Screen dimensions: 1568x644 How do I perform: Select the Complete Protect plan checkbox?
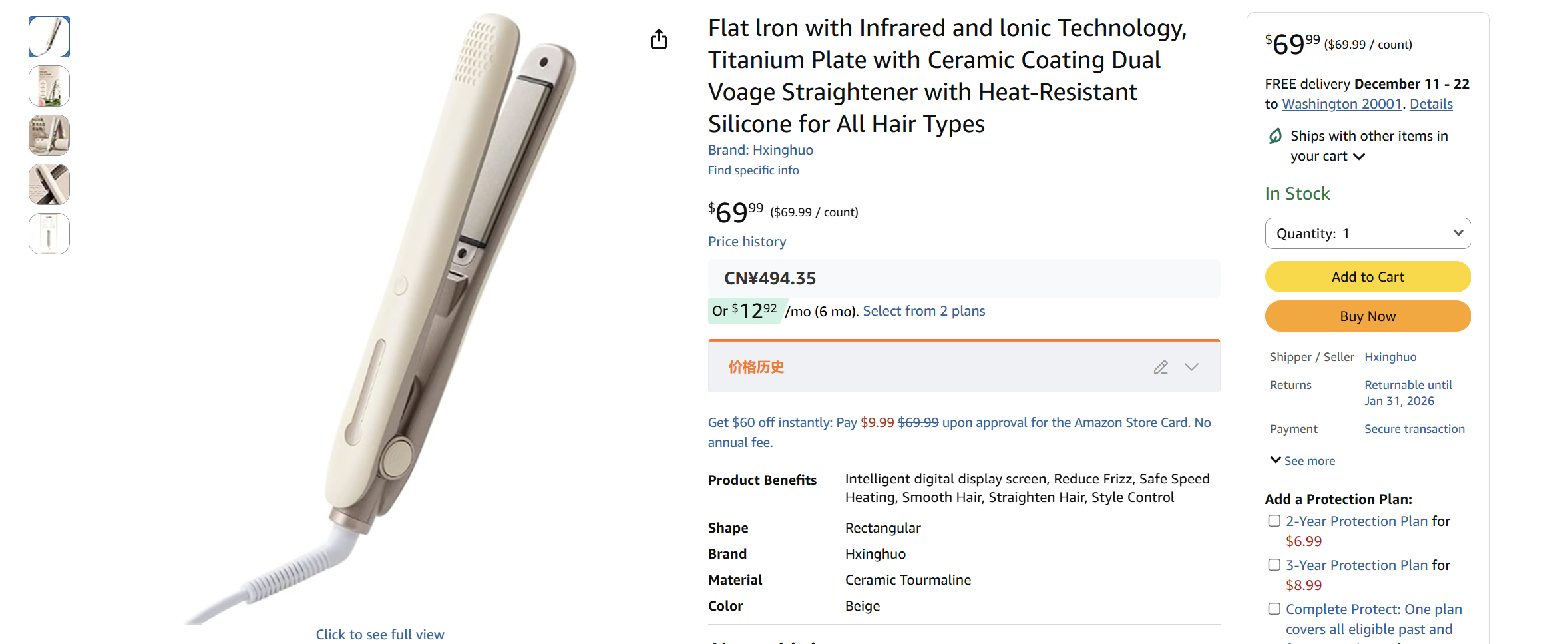click(x=1274, y=608)
